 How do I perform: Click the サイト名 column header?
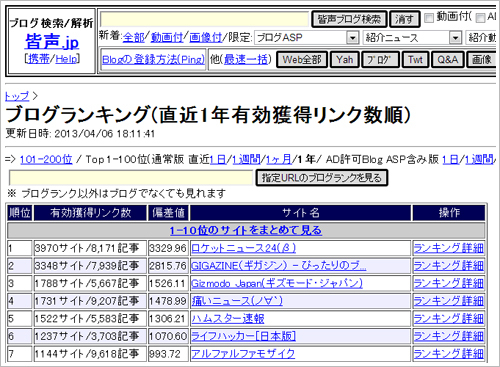point(301,213)
